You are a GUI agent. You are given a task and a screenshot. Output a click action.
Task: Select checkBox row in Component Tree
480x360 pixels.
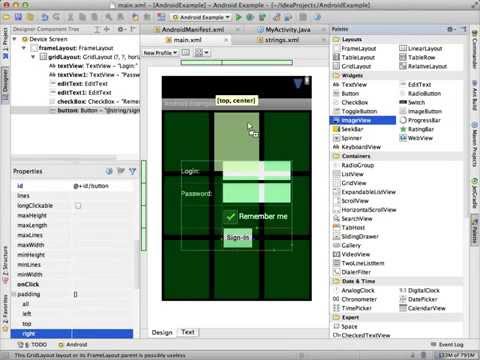click(75, 101)
